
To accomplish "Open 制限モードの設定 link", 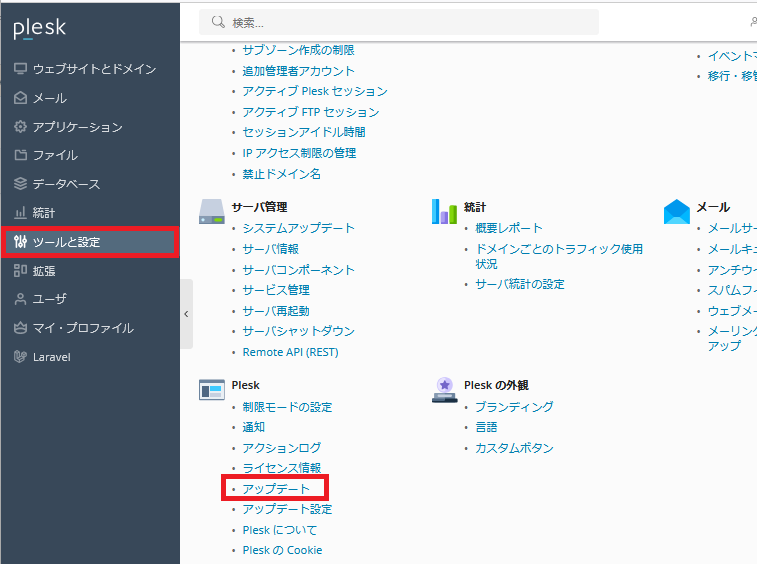I will click(x=287, y=407).
